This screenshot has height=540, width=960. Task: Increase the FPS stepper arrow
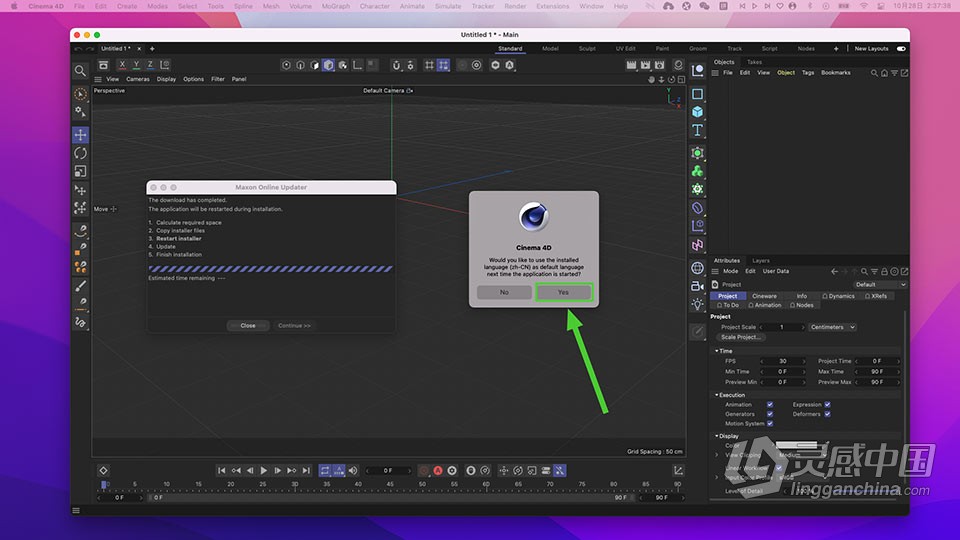click(x=804, y=361)
